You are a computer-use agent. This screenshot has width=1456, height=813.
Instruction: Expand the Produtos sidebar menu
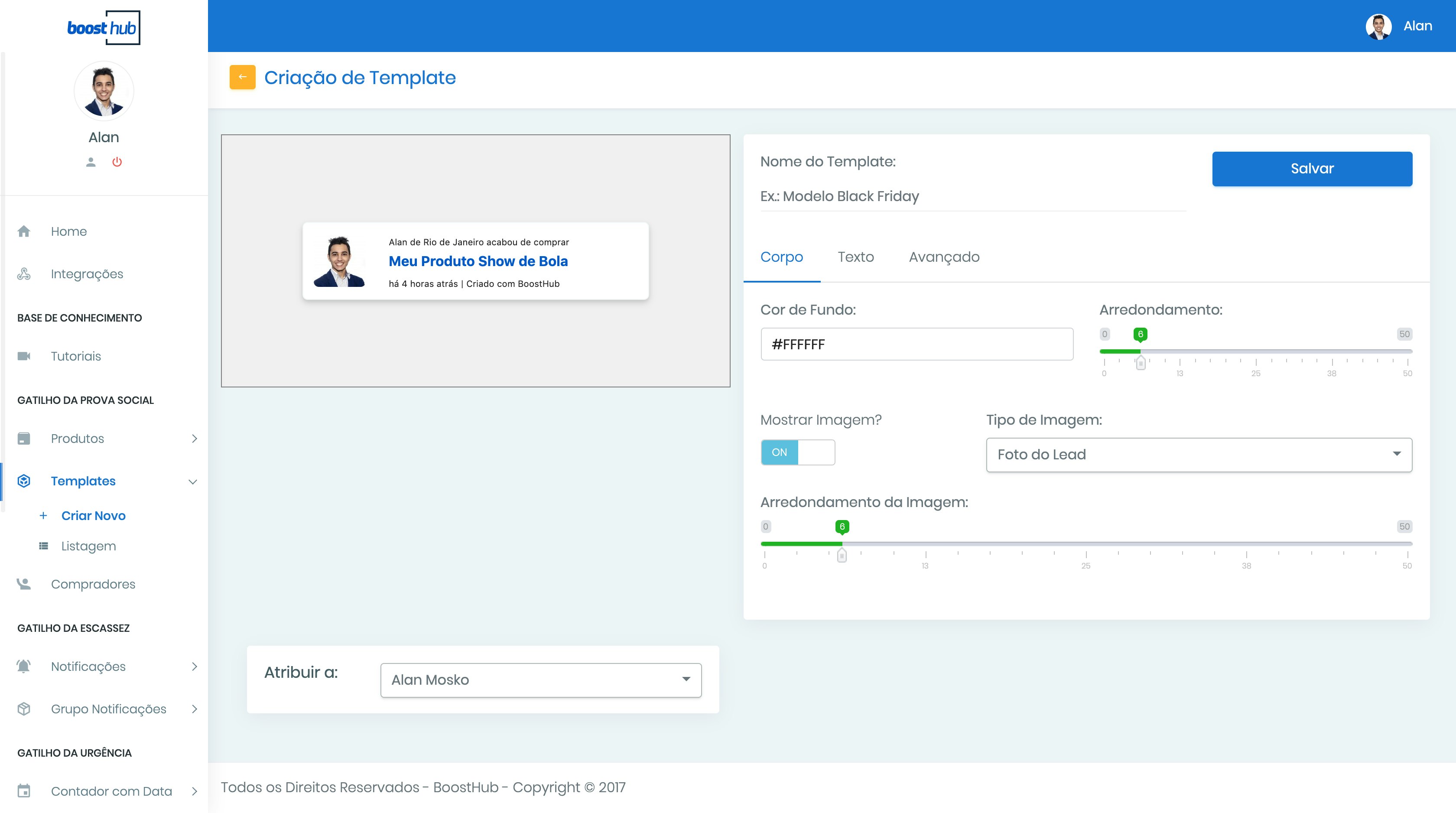[x=194, y=439]
